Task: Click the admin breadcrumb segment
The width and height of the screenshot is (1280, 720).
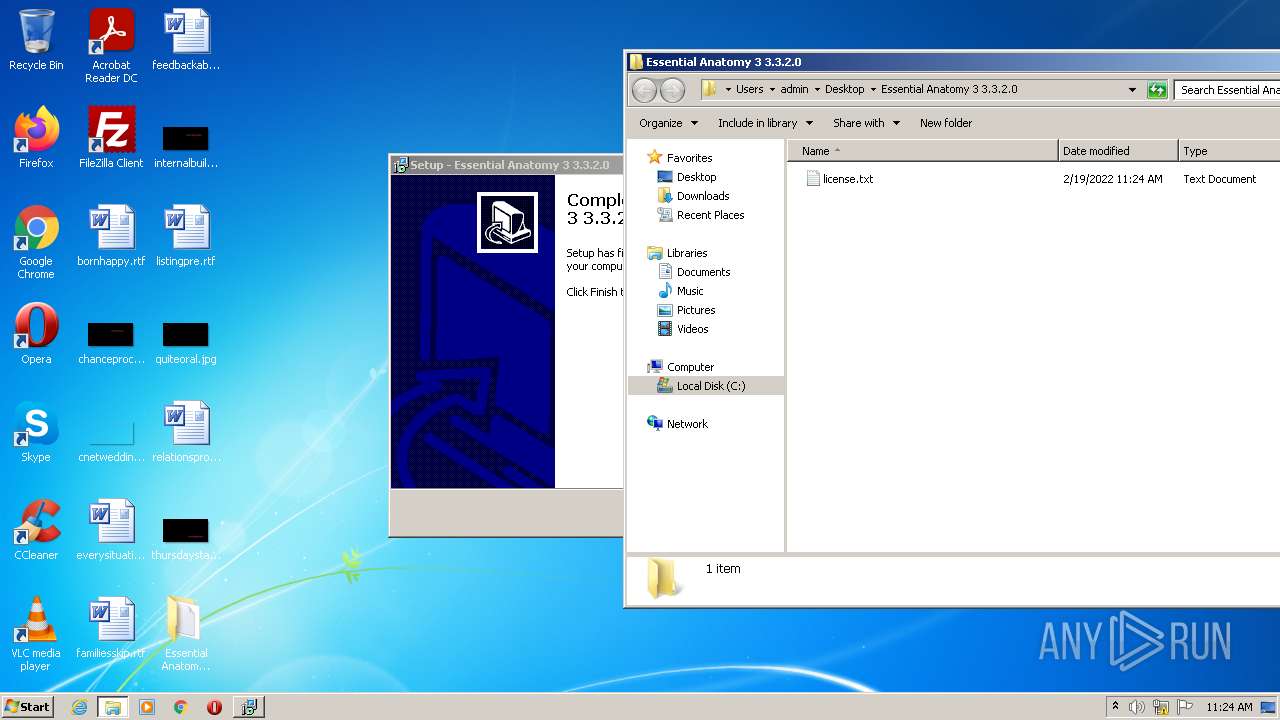Action: click(x=794, y=90)
